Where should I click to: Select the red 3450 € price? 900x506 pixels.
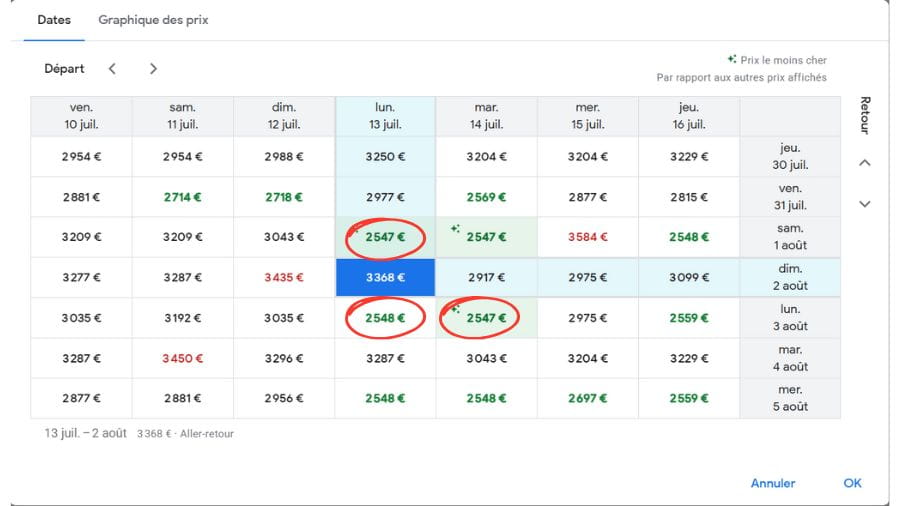tap(183, 359)
